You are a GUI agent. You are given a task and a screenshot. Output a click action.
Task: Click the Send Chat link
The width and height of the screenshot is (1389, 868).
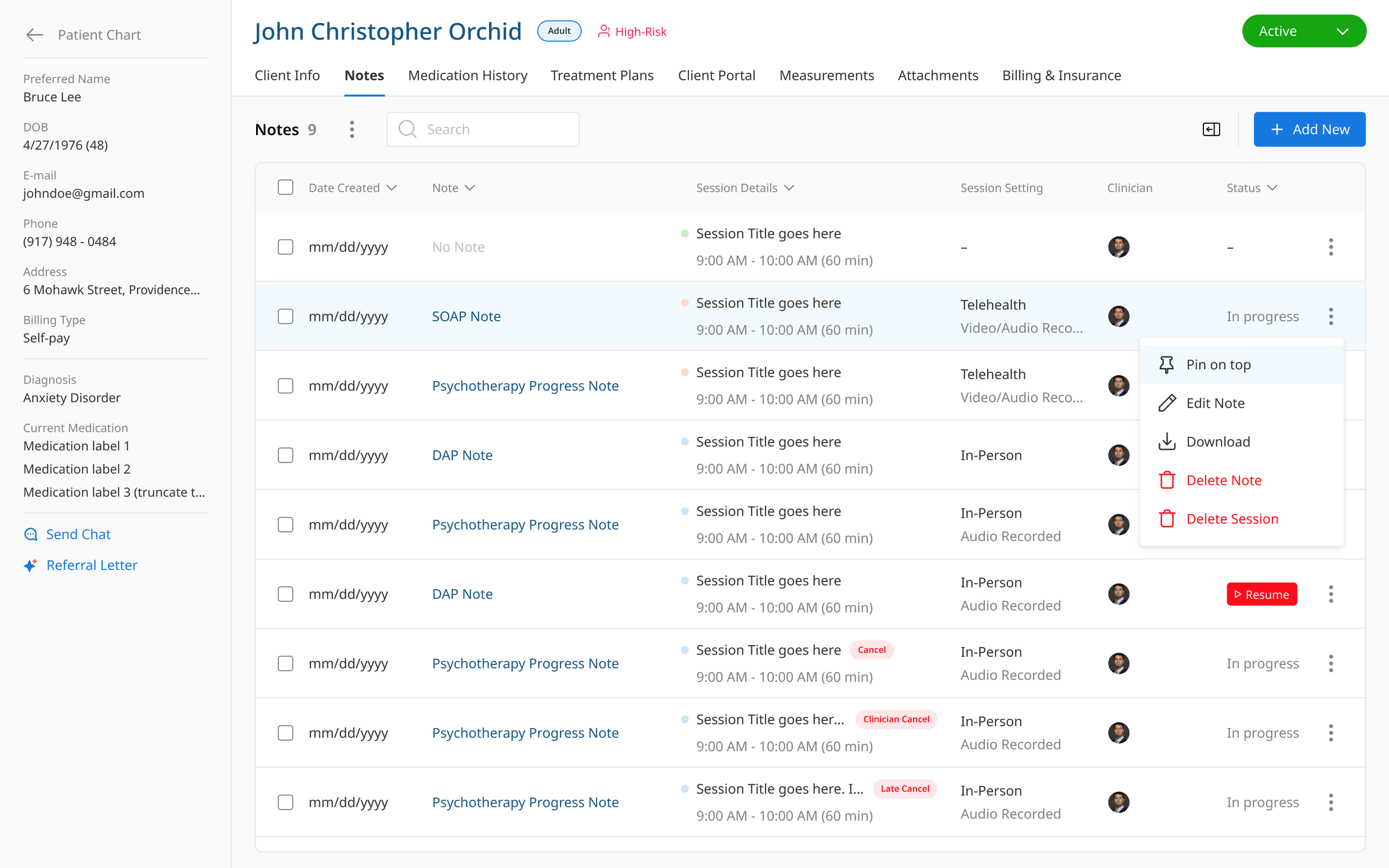click(78, 534)
